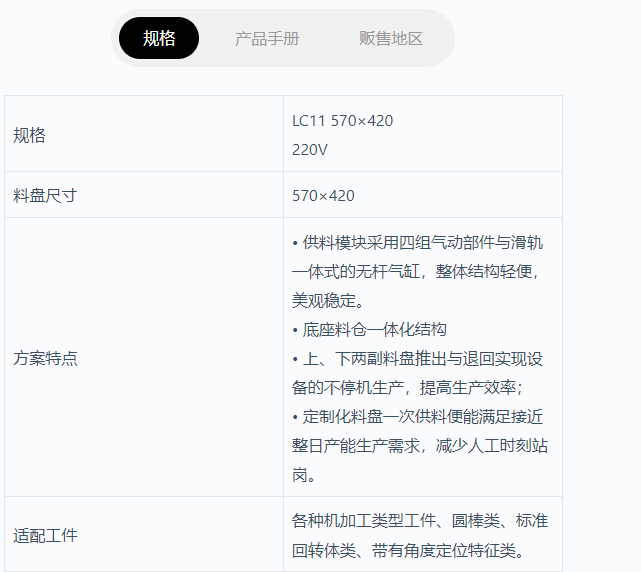Click the 570×420 value beside 料盘尺寸
Image resolution: width=641 pixels, height=572 pixels.
[x=323, y=195]
